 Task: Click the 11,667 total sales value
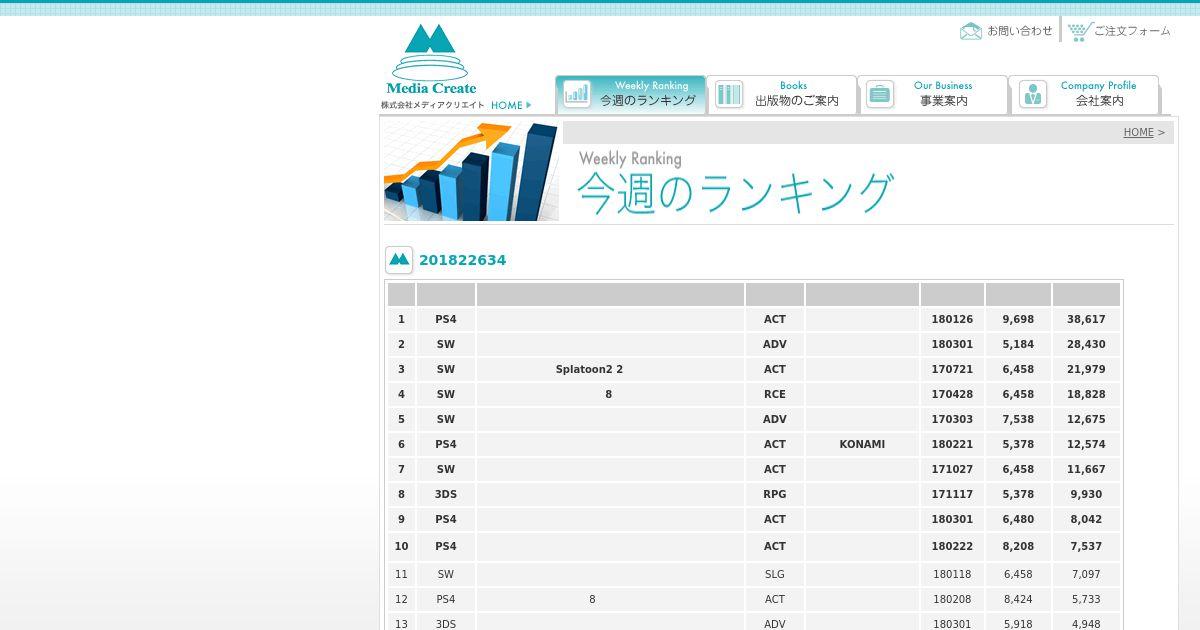pyautogui.click(x=1086, y=469)
